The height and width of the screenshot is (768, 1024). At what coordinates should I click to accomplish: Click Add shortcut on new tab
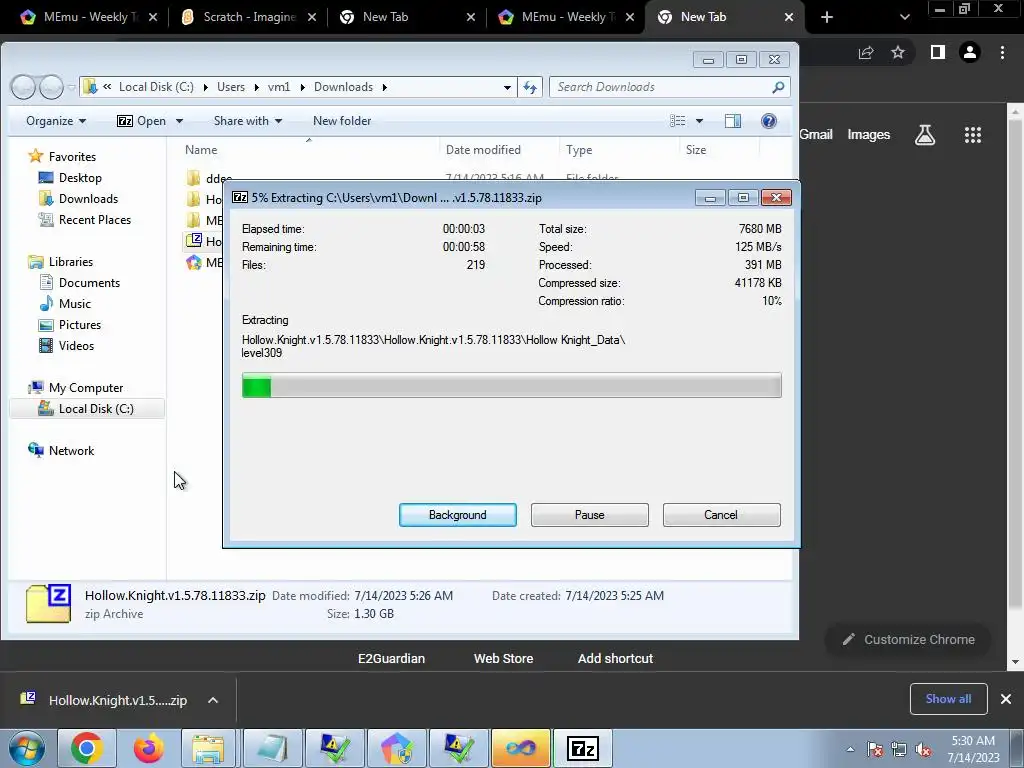click(x=615, y=658)
